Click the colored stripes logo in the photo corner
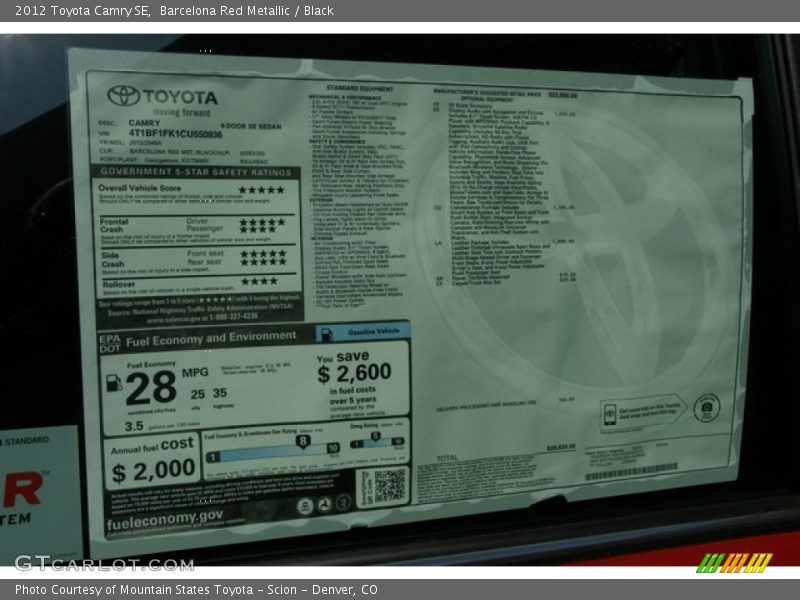 [734, 563]
